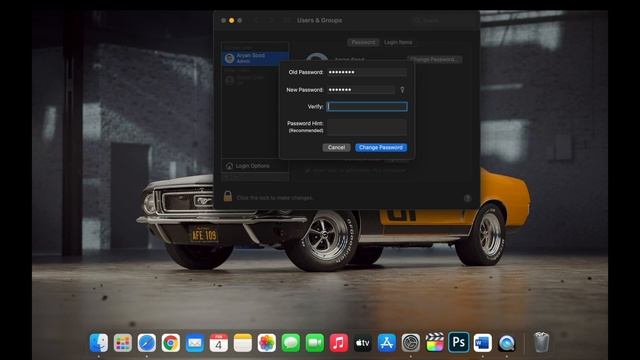Open the Photos app in the Dock
Image resolution: width=640 pixels, height=360 pixels.
click(267, 342)
